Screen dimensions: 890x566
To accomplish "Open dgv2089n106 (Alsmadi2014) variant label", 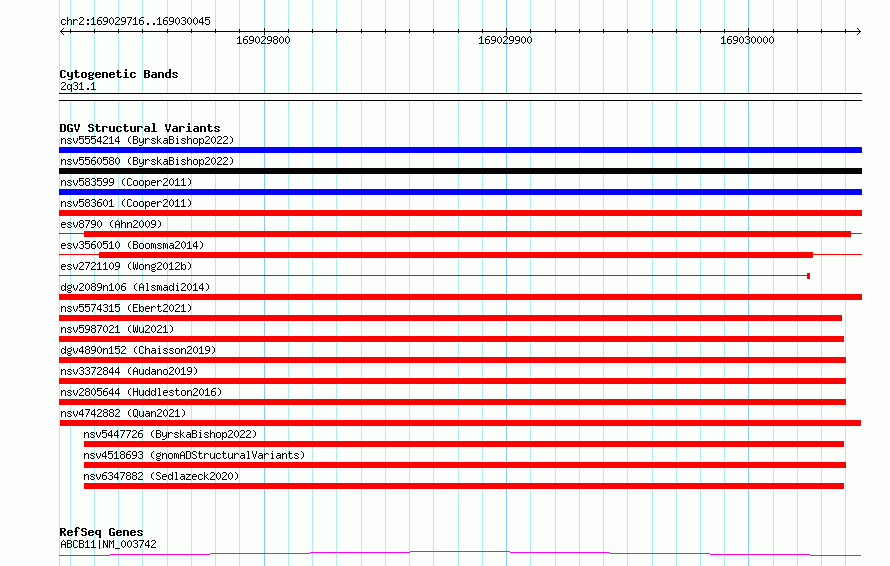I will 135,287.
